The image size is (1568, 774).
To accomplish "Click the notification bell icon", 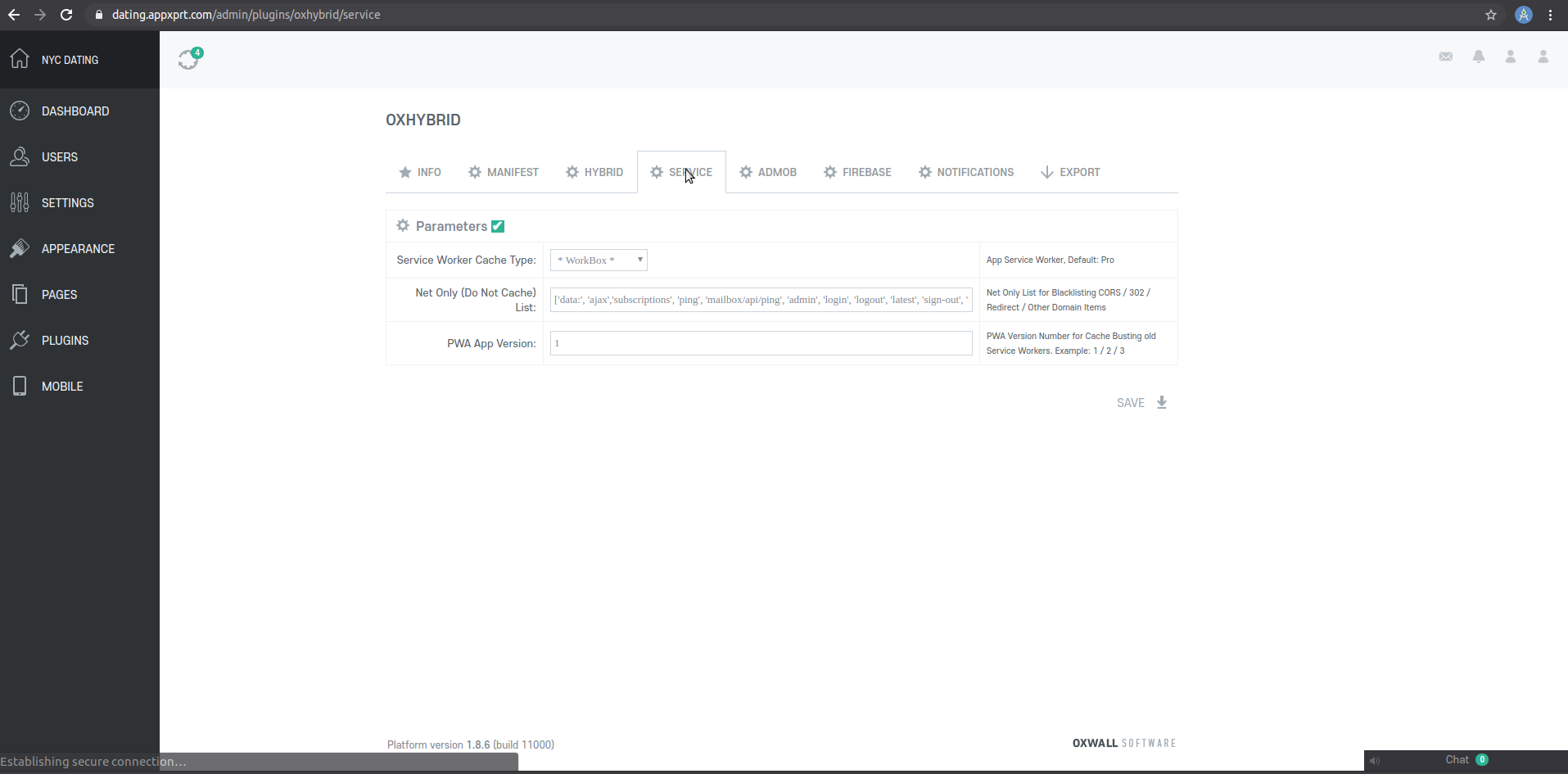I will [x=1478, y=57].
